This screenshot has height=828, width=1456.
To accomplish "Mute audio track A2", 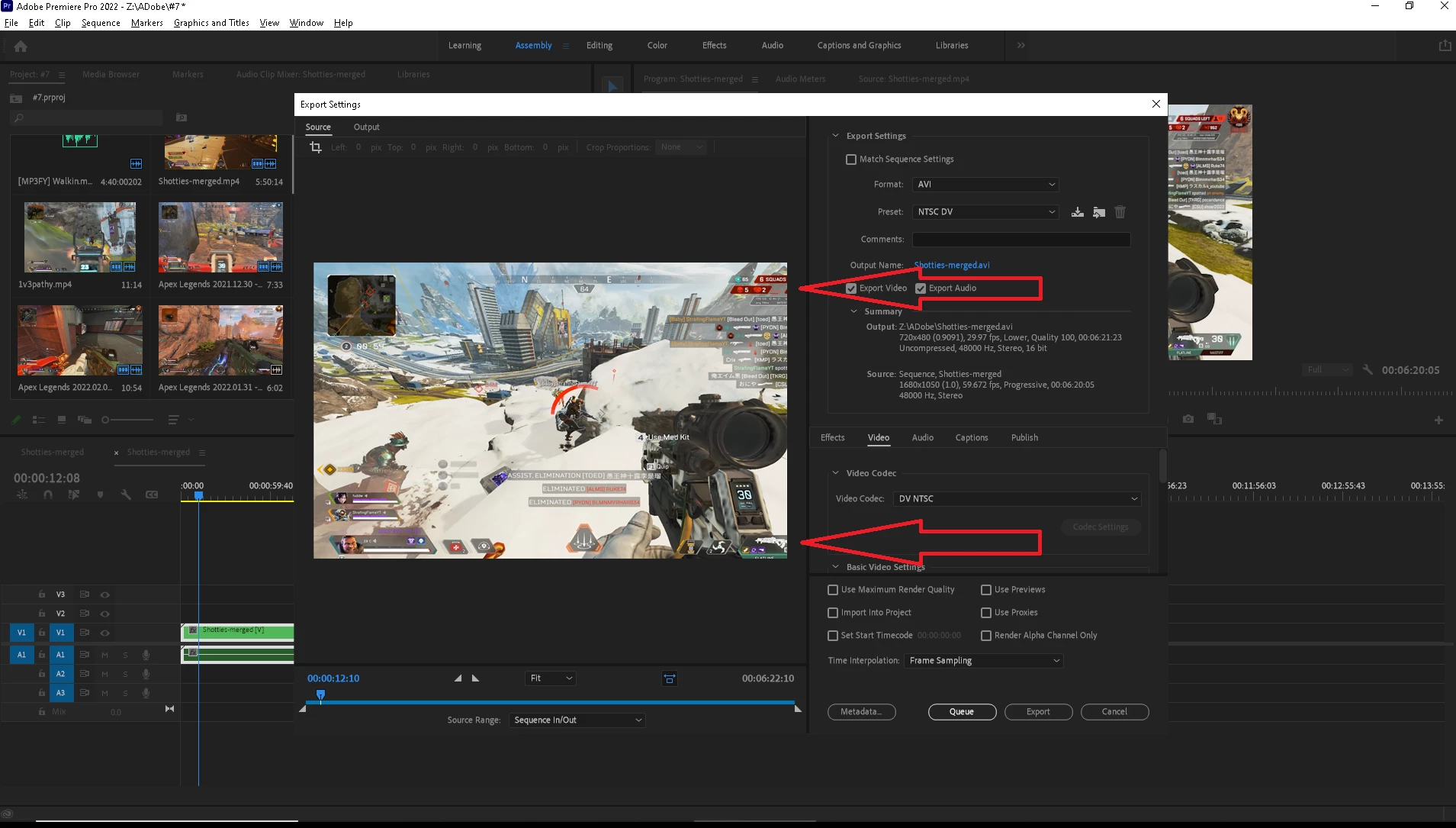I will pyautogui.click(x=104, y=674).
